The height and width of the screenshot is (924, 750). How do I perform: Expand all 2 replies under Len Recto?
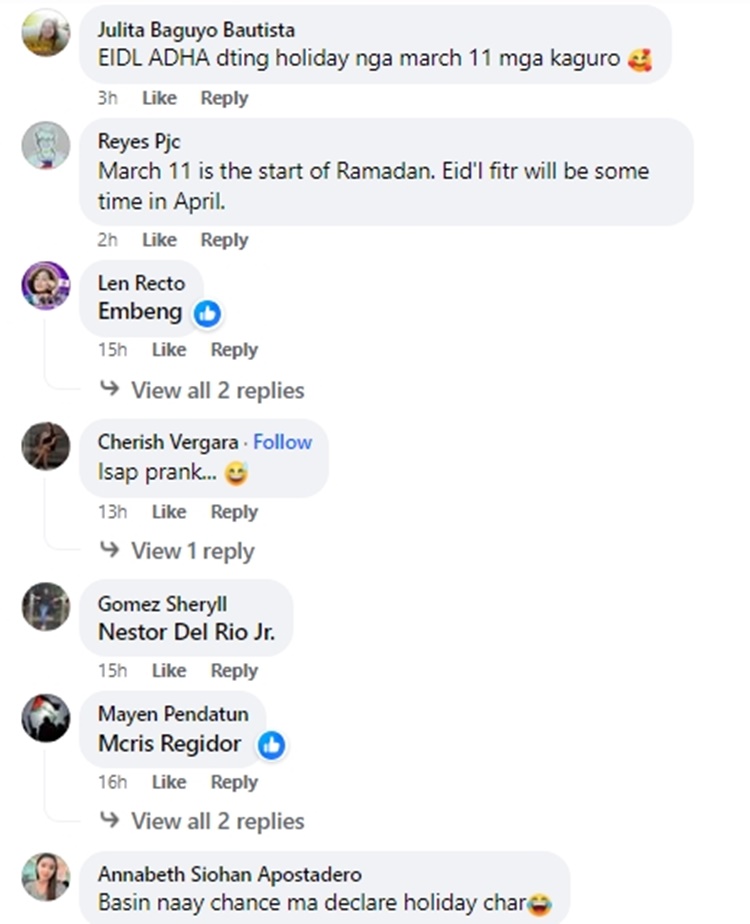[x=217, y=390]
